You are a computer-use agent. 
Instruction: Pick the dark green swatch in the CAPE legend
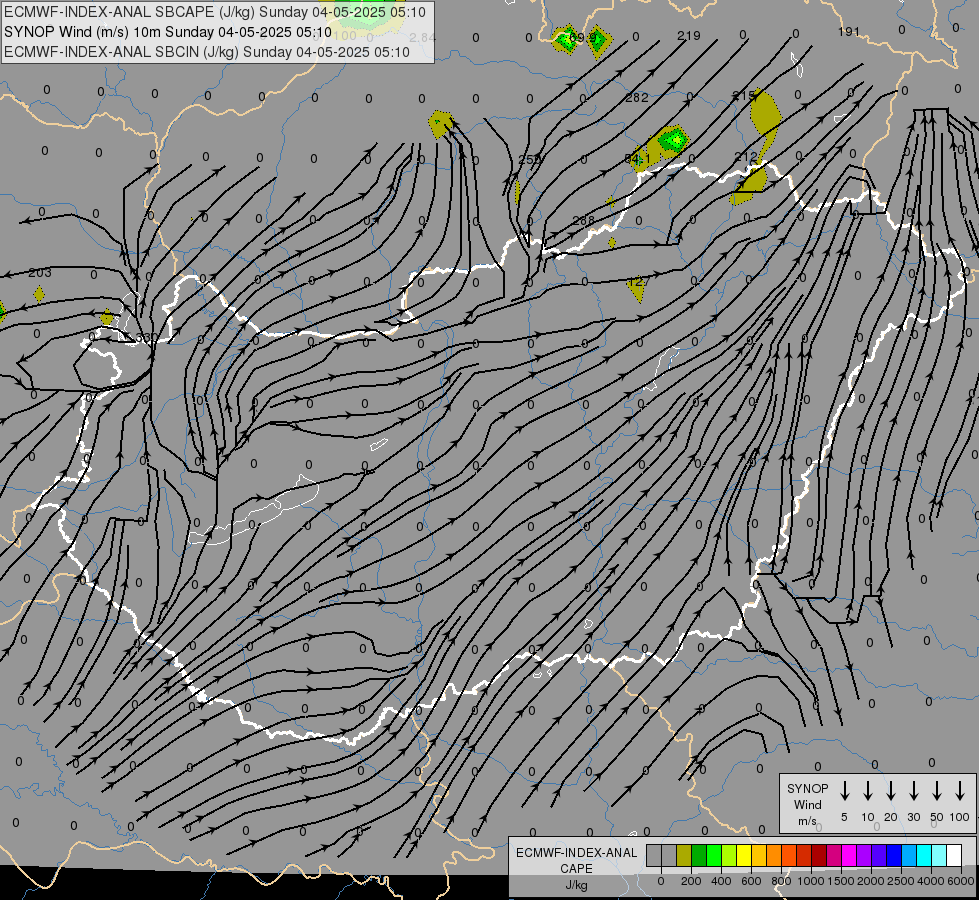pyautogui.click(x=699, y=856)
